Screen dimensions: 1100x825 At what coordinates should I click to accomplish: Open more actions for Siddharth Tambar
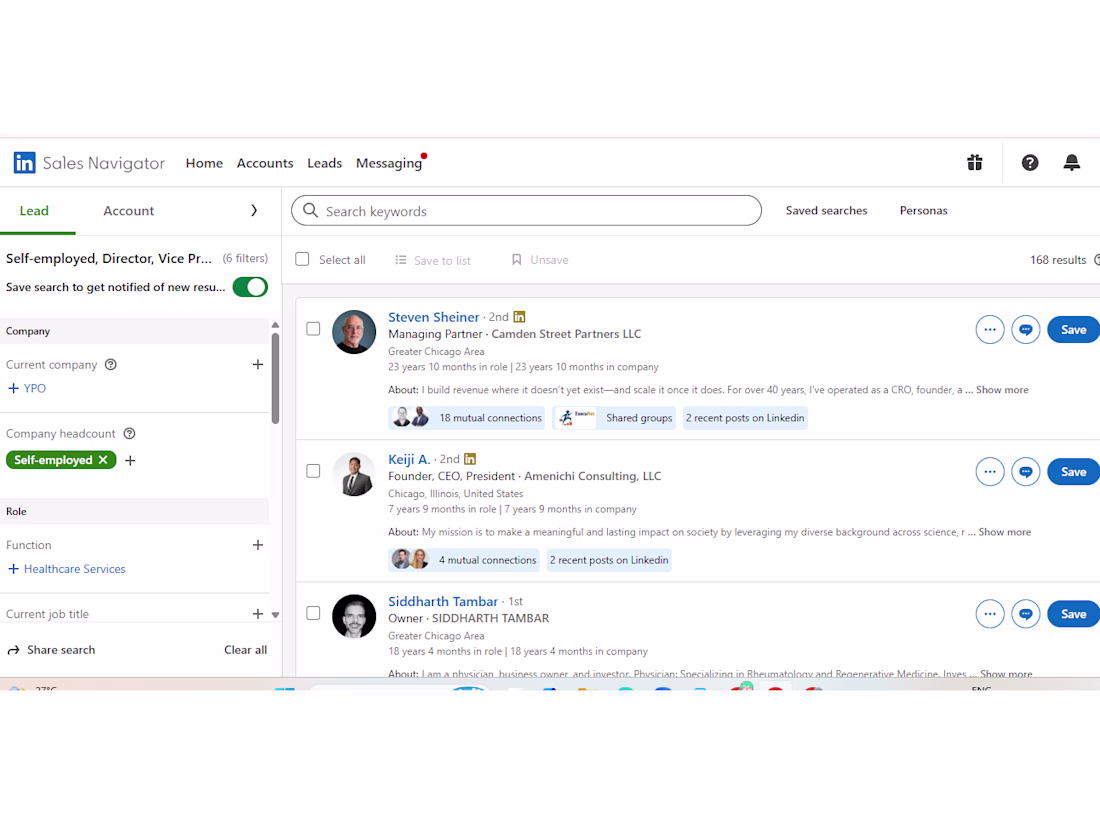coord(989,614)
